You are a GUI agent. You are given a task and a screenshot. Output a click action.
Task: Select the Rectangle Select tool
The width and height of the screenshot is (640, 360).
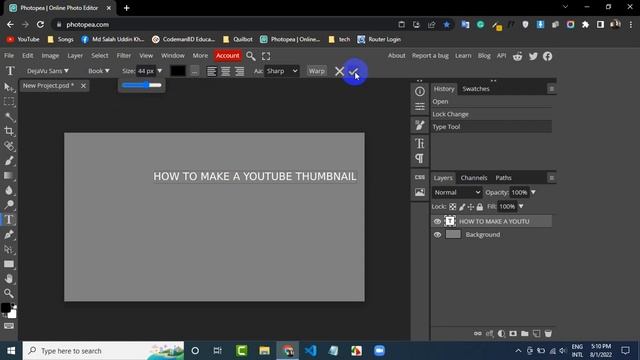click(9, 102)
